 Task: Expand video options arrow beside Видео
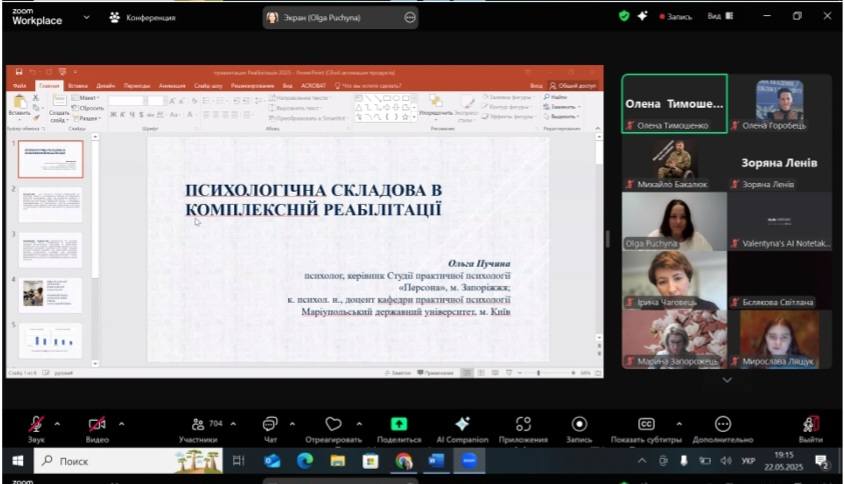pyautogui.click(x=121, y=423)
